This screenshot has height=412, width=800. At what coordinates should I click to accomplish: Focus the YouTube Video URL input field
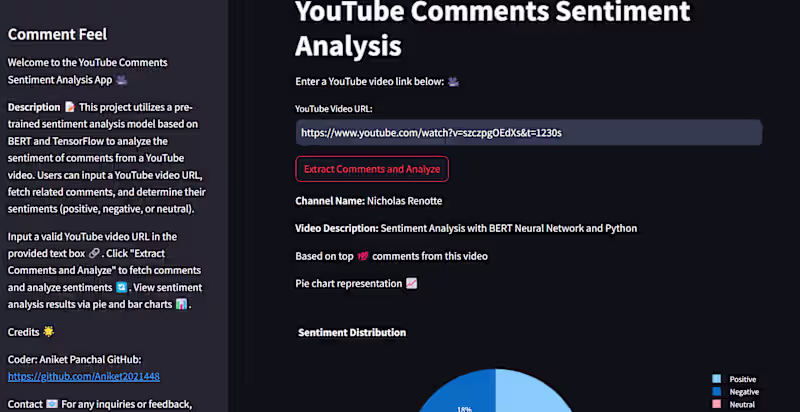(x=529, y=133)
